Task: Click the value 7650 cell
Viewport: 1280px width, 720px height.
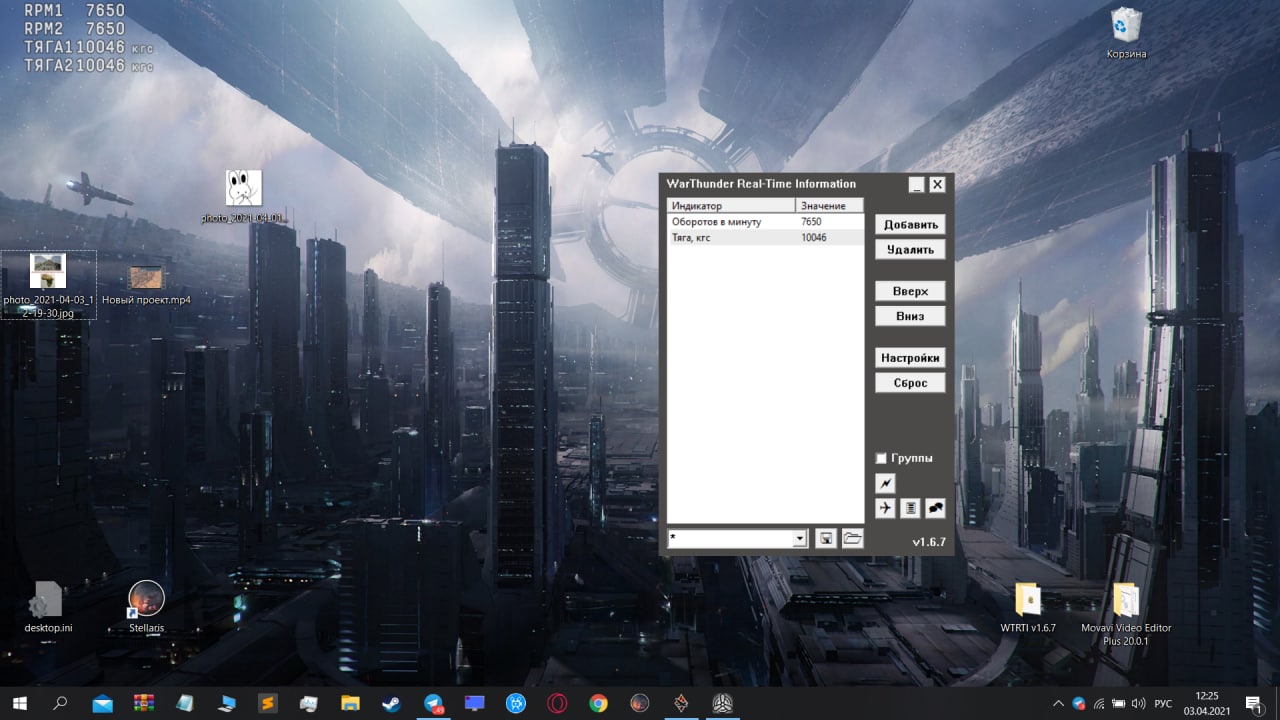Action: point(811,222)
